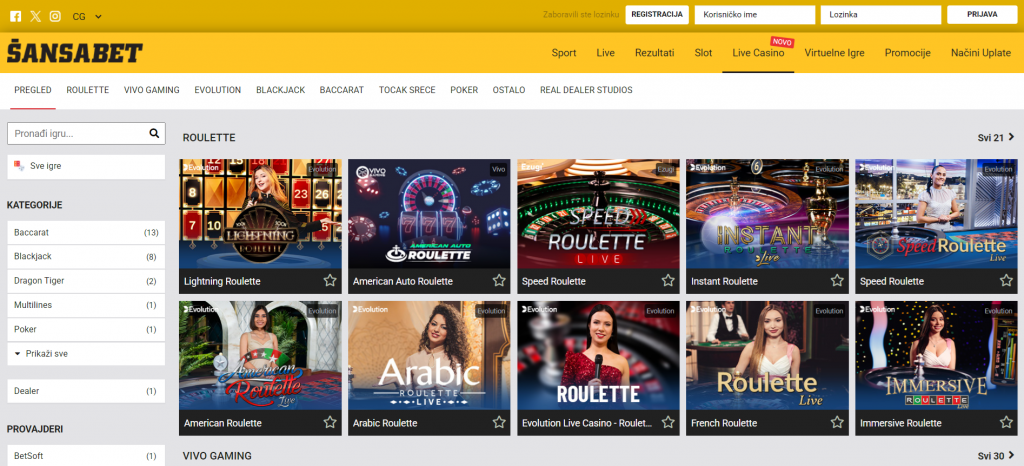Open the Promocije menu
This screenshot has height=466, width=1024.
[907, 53]
